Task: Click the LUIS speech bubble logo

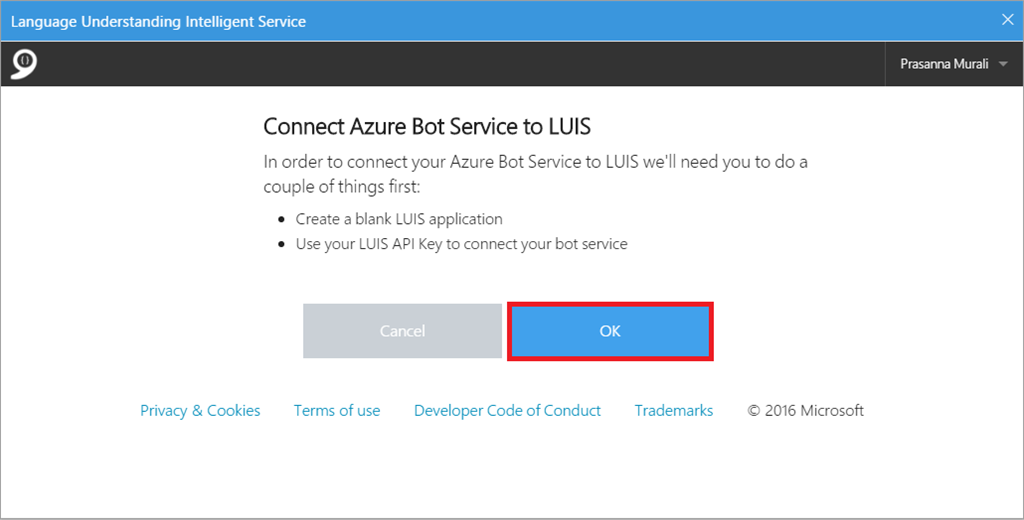Action: pos(24,64)
